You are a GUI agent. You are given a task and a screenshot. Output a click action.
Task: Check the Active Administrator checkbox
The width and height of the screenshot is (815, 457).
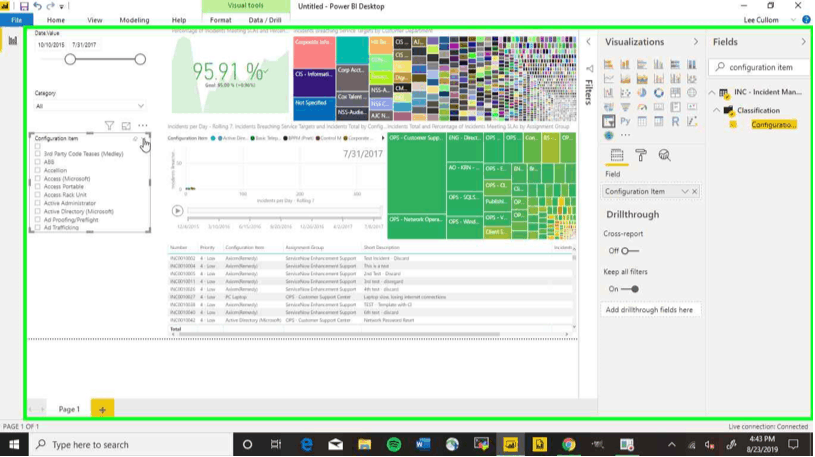(37, 203)
